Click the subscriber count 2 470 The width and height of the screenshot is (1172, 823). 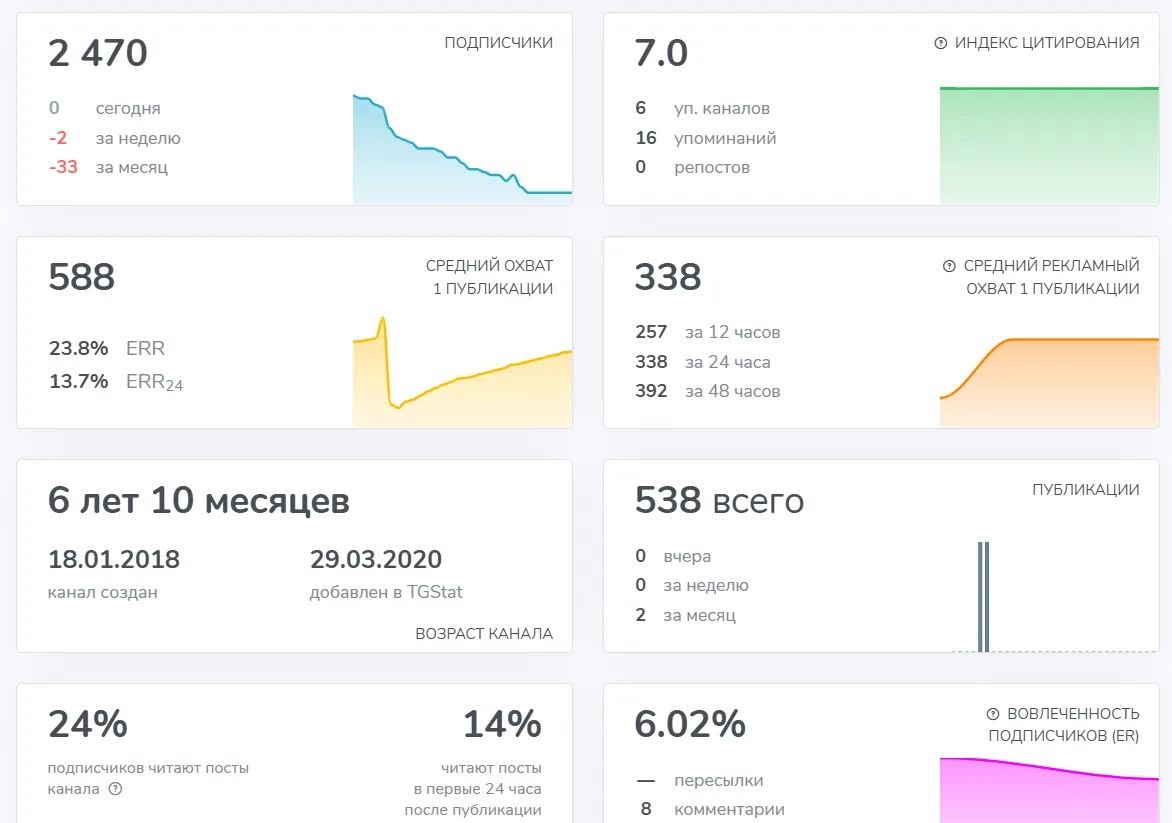(x=98, y=53)
